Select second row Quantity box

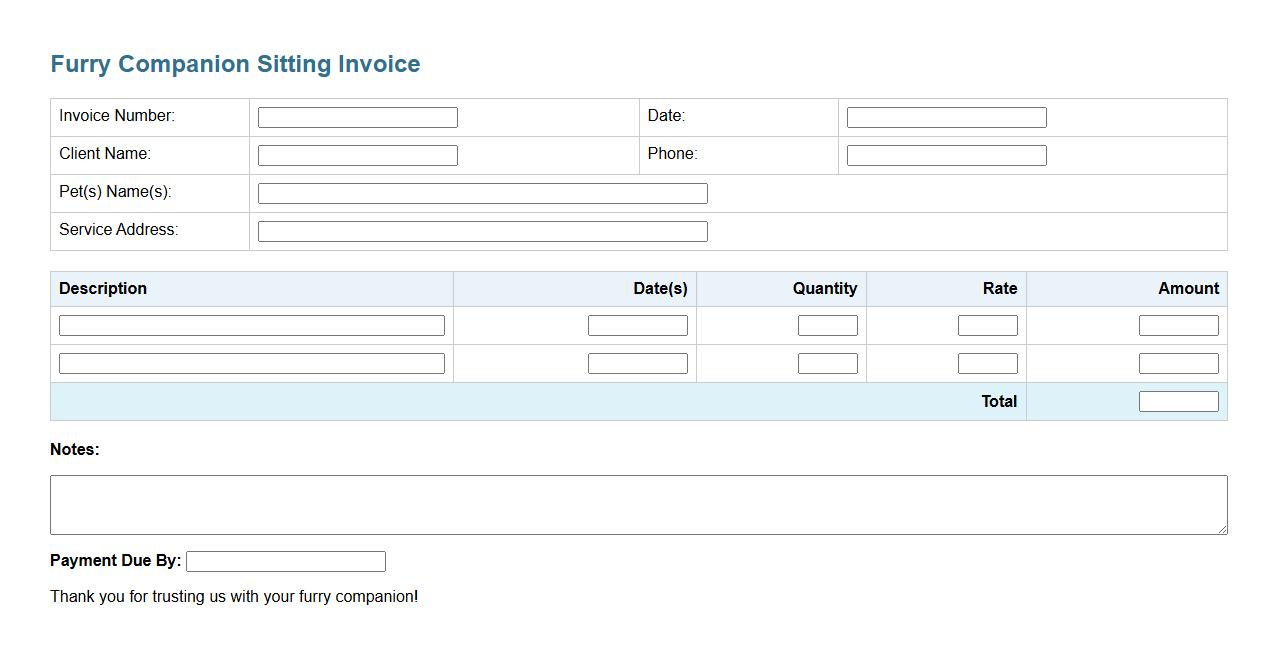coord(827,364)
